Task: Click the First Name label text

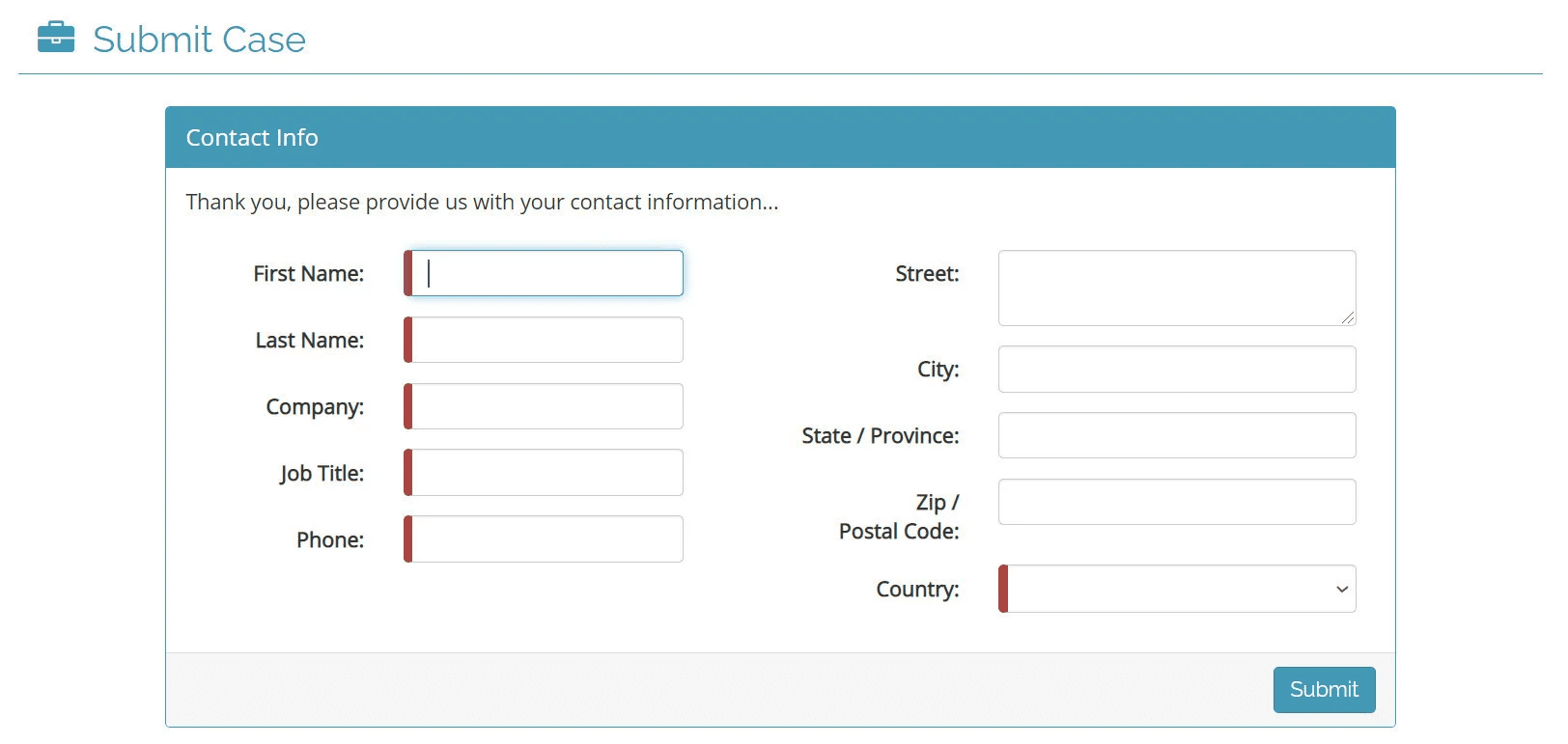Action: [x=308, y=274]
